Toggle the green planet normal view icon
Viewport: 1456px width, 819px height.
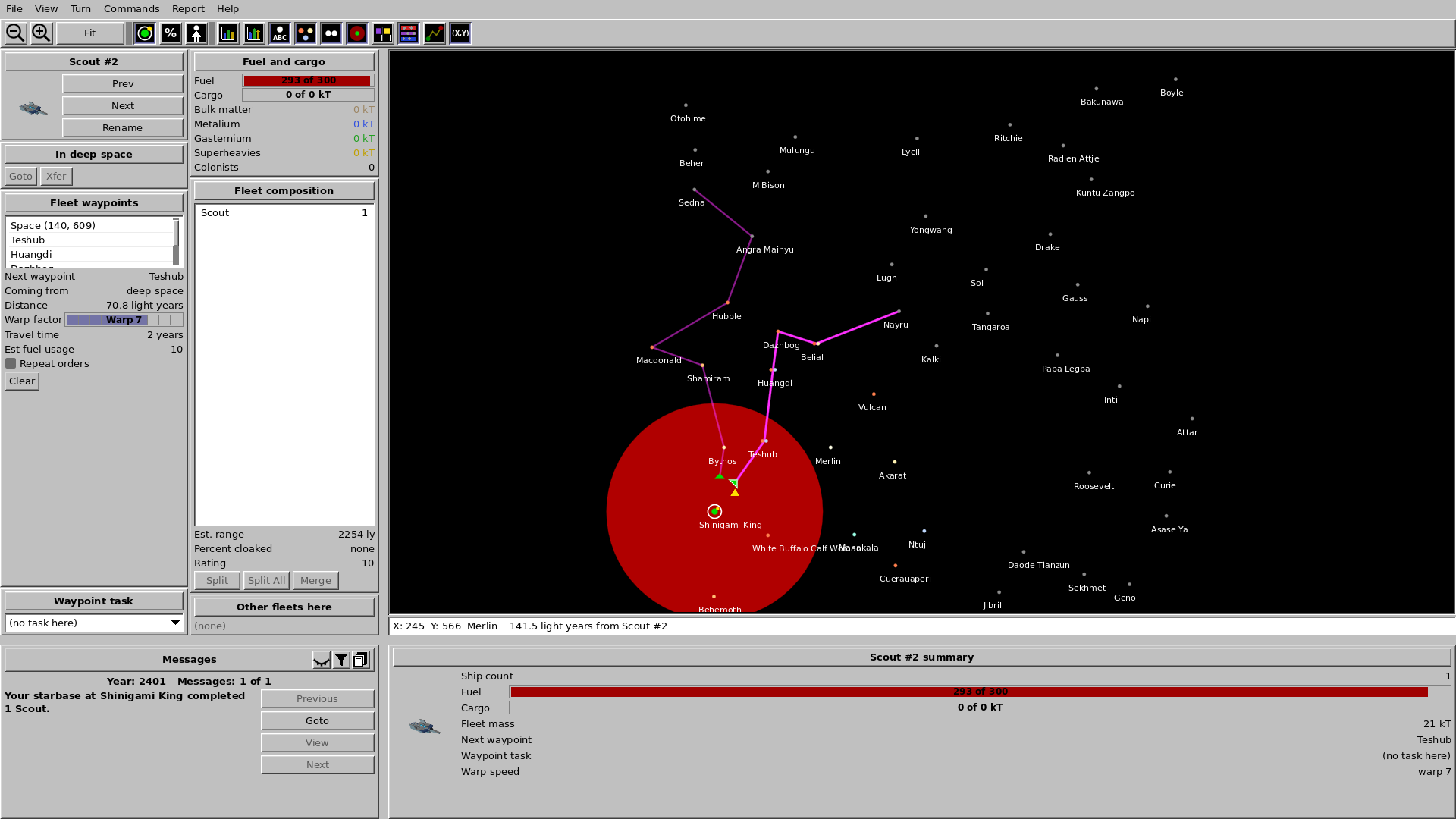pos(145,33)
